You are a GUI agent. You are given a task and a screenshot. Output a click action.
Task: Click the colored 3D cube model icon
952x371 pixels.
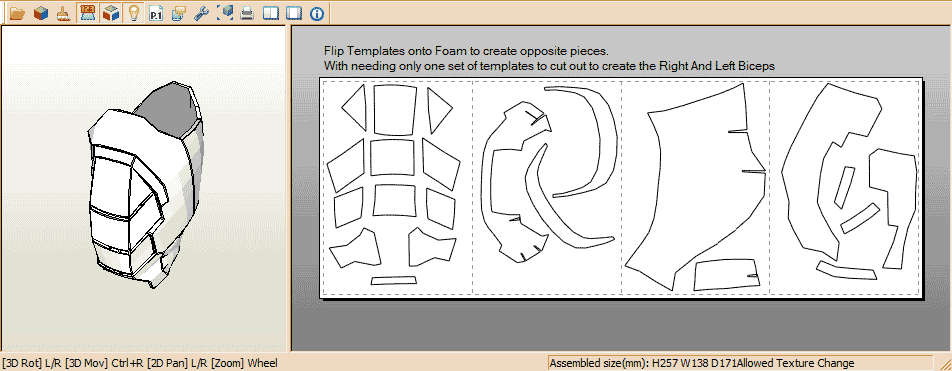pos(41,13)
